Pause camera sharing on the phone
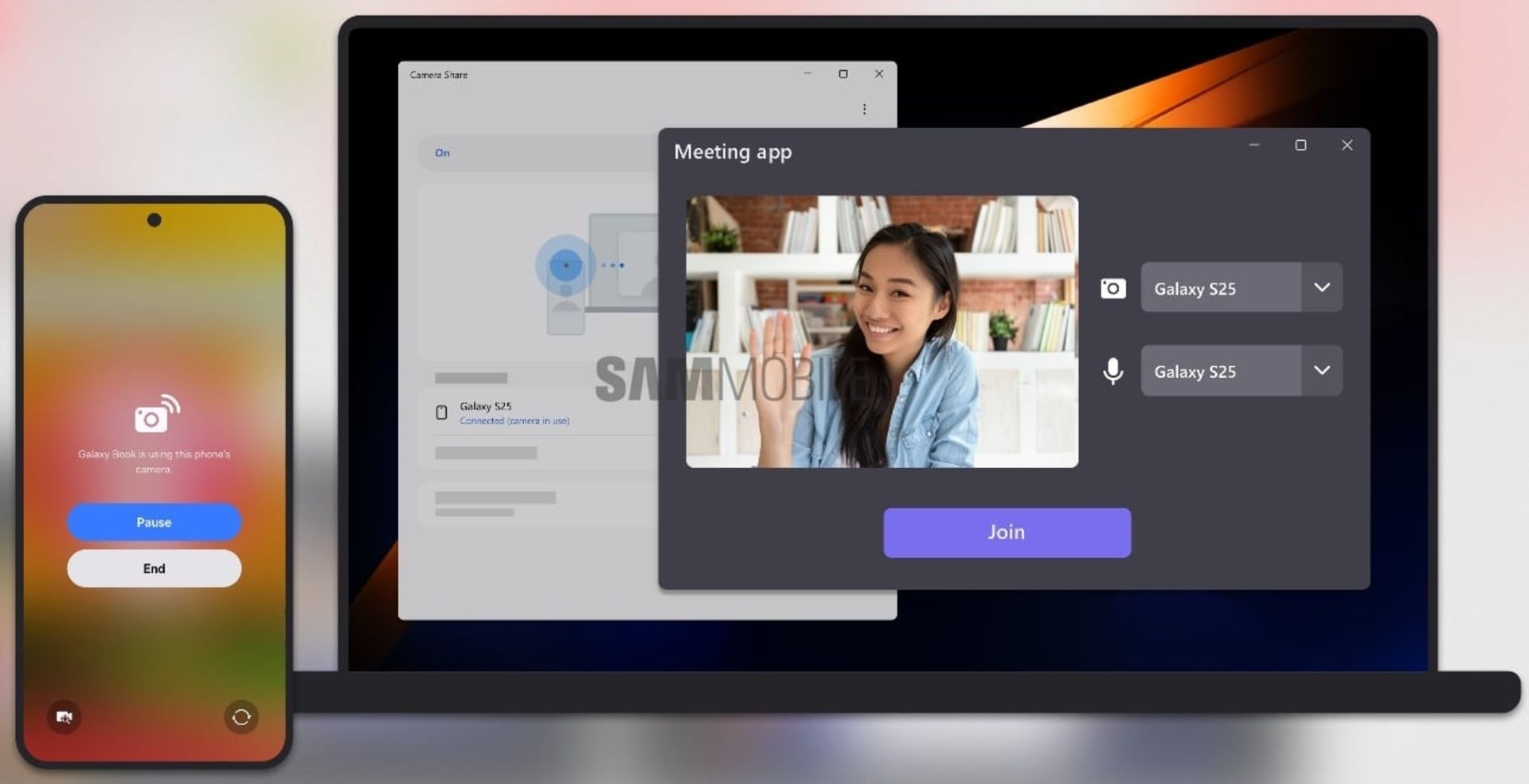The height and width of the screenshot is (784, 1529). [154, 521]
